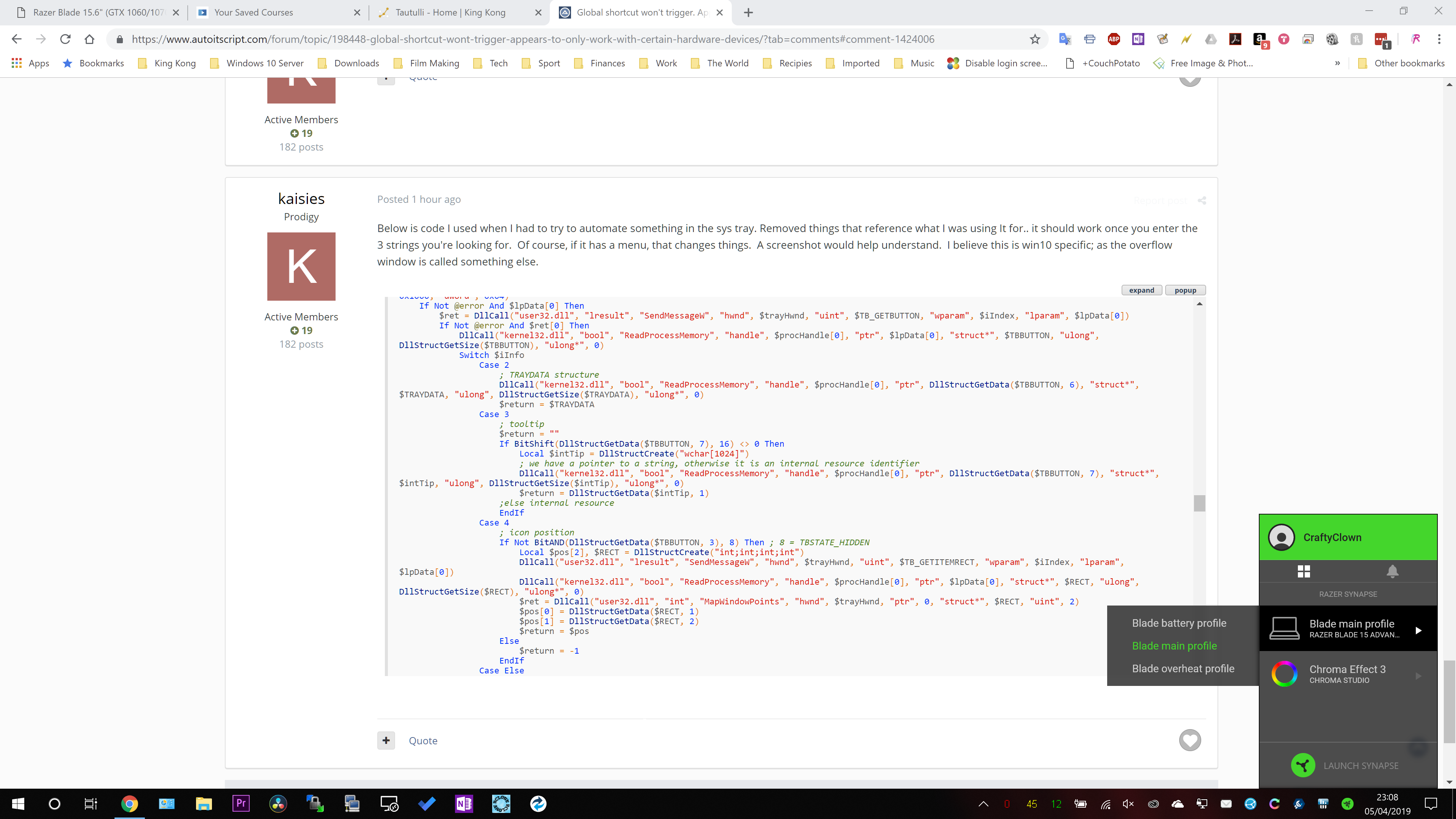
Task: Open code in popup
Action: 1185,290
